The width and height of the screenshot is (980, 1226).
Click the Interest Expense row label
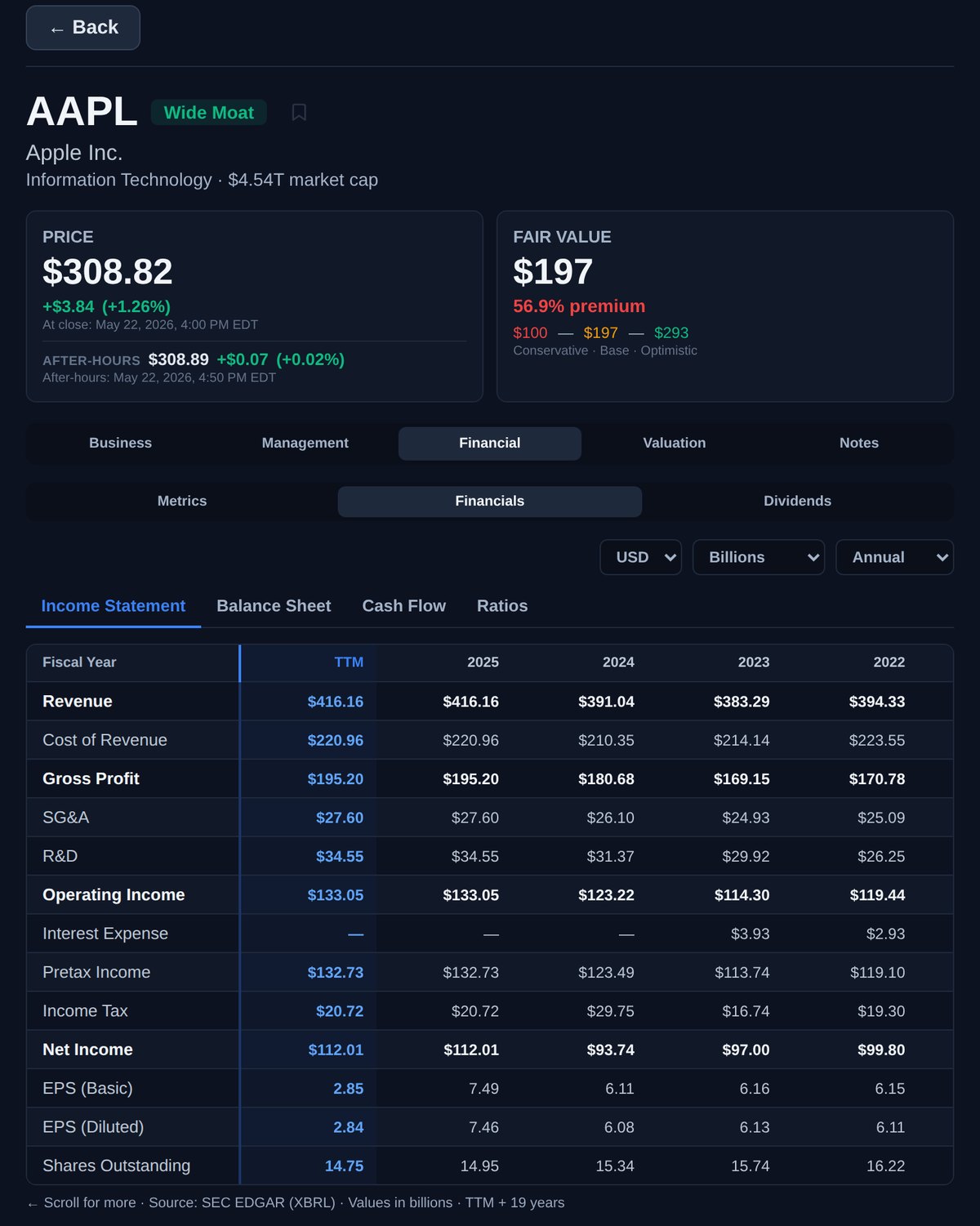105,934
